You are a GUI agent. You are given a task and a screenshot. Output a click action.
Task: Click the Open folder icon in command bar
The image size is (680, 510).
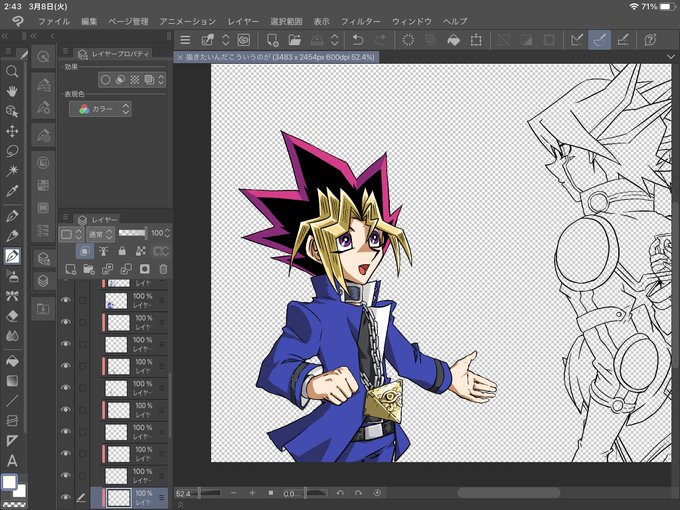[294, 40]
